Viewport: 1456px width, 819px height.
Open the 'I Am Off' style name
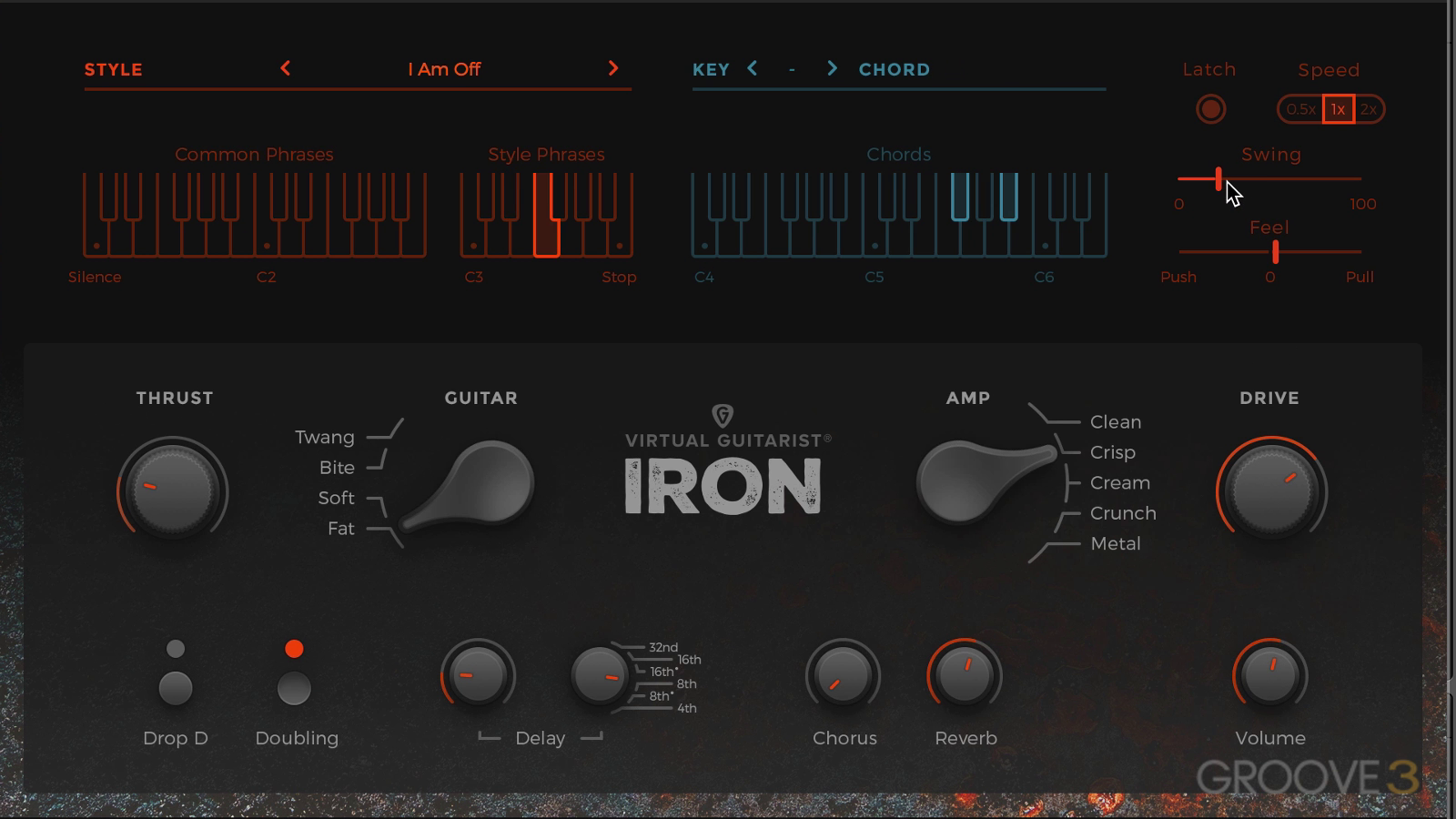click(444, 69)
